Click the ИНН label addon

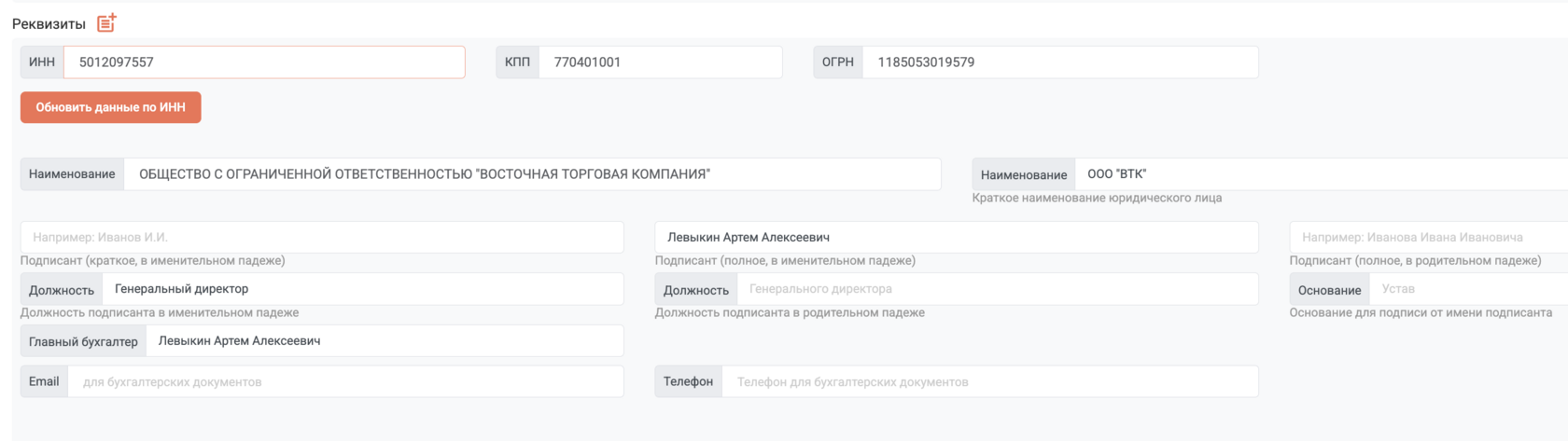[x=42, y=62]
